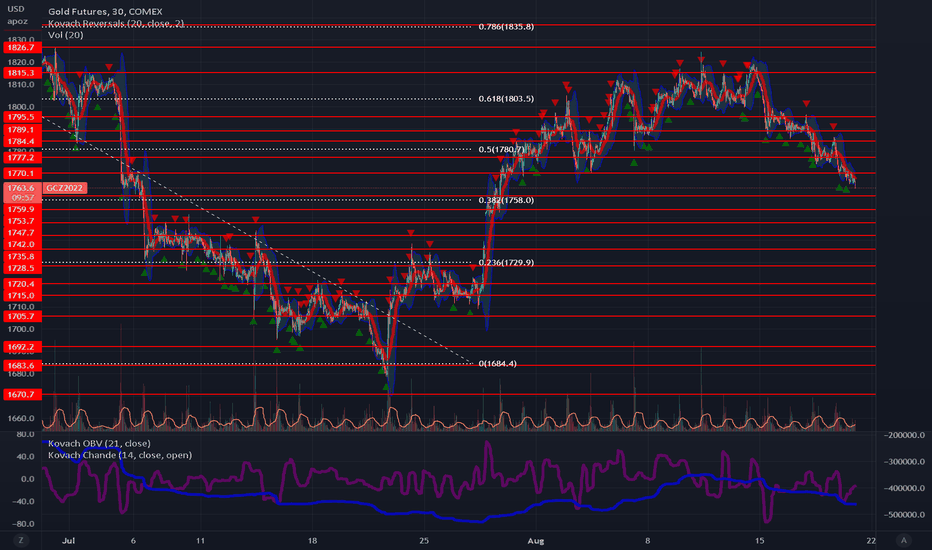The height and width of the screenshot is (550, 932).
Task: Select the 1683.6 price level label
Action: click(23, 366)
